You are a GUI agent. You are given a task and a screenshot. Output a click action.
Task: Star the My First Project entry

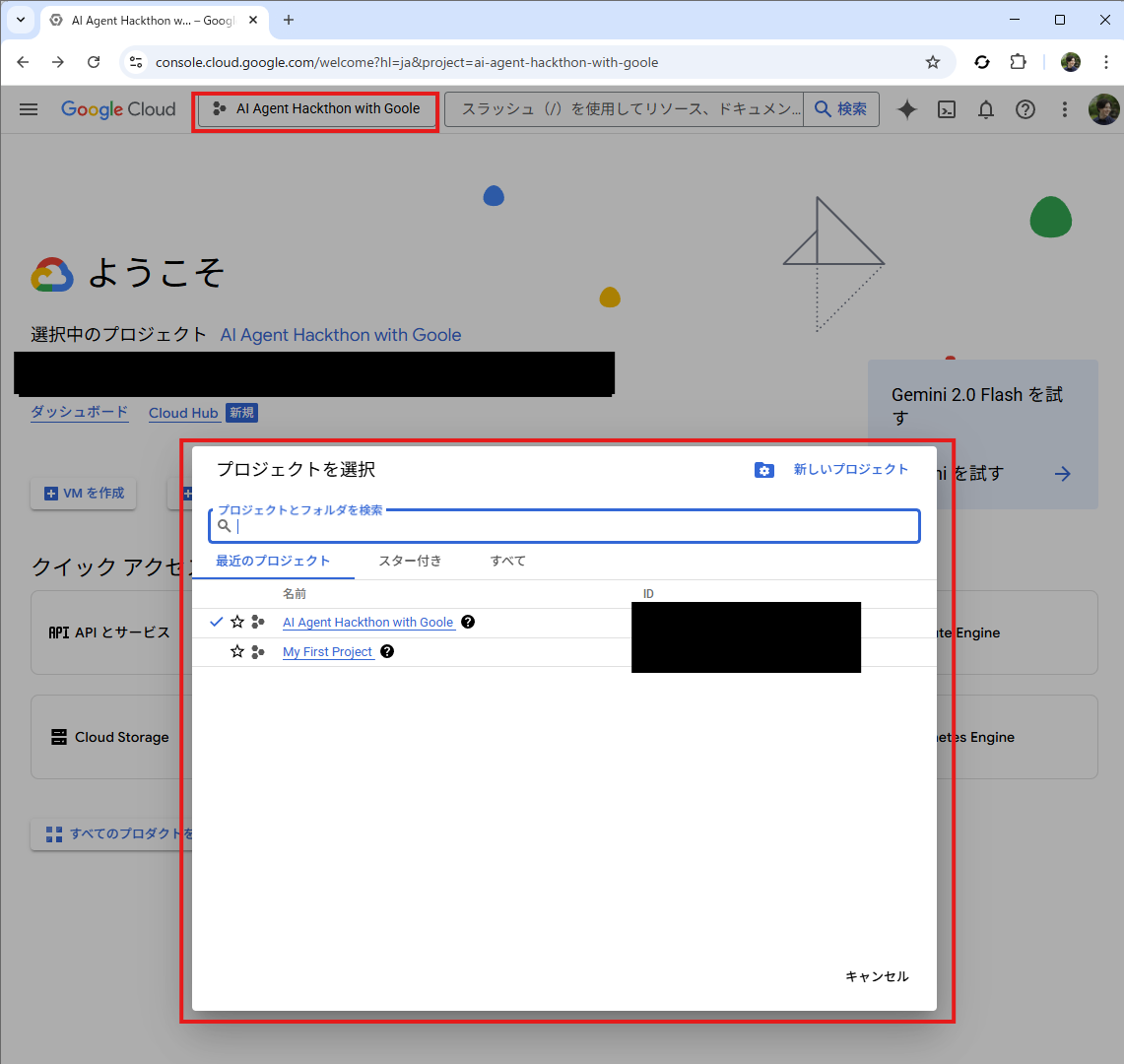click(x=236, y=651)
